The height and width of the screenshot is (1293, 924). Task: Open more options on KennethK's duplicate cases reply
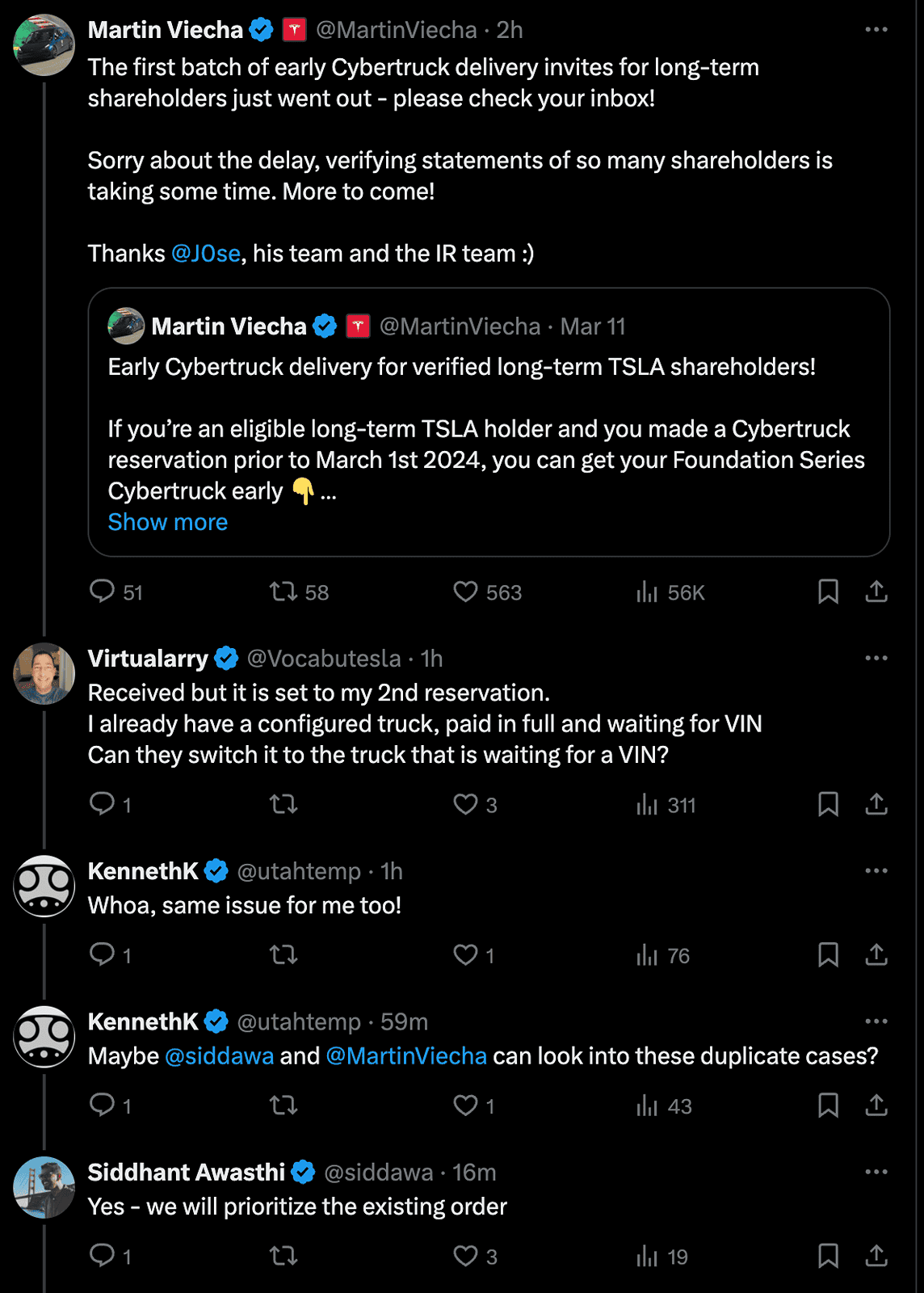coord(876,1021)
